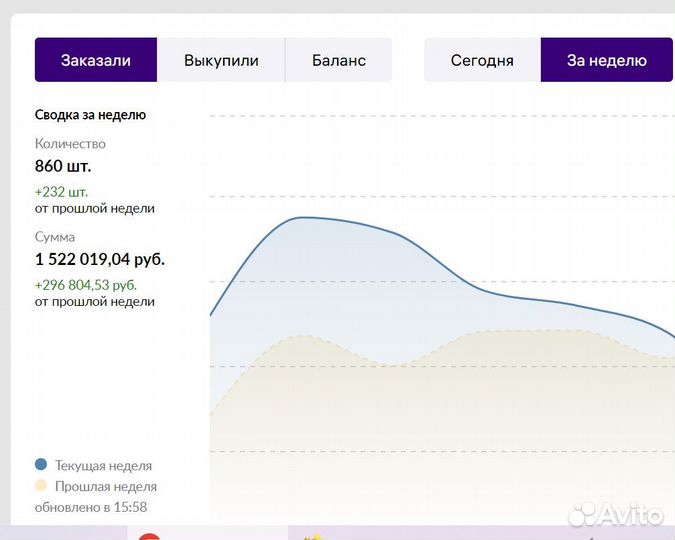Toggle the Текущая неделя series label
The image size is (675, 540).
(x=103, y=465)
